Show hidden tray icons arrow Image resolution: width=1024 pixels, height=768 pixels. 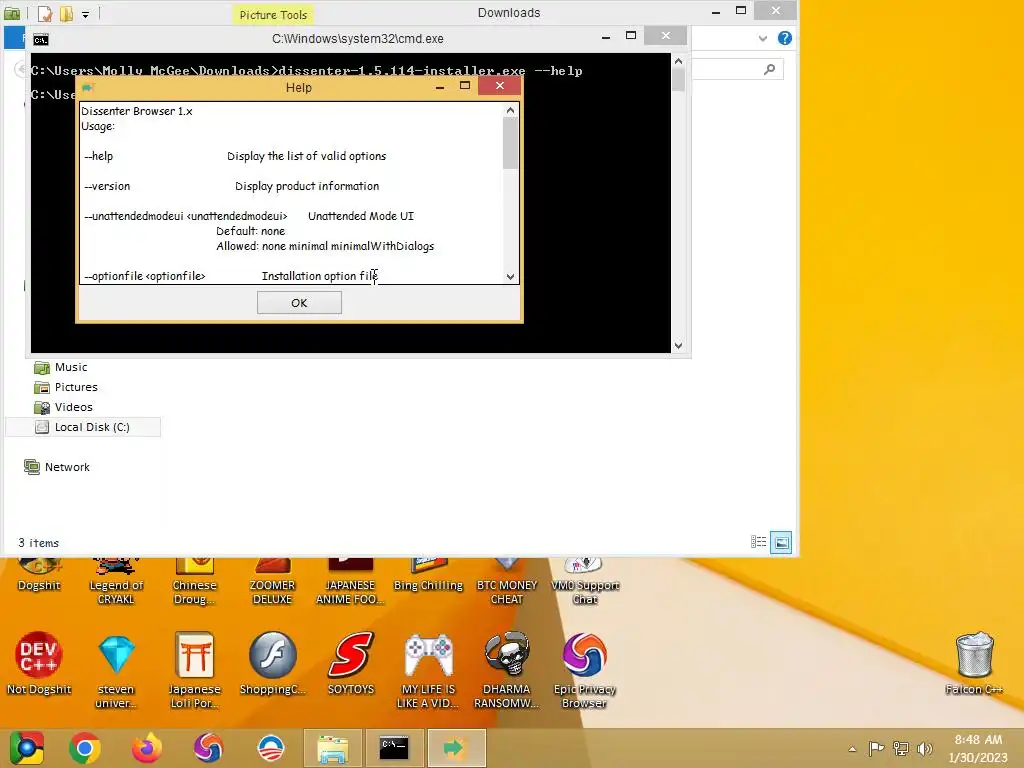pyautogui.click(x=852, y=749)
